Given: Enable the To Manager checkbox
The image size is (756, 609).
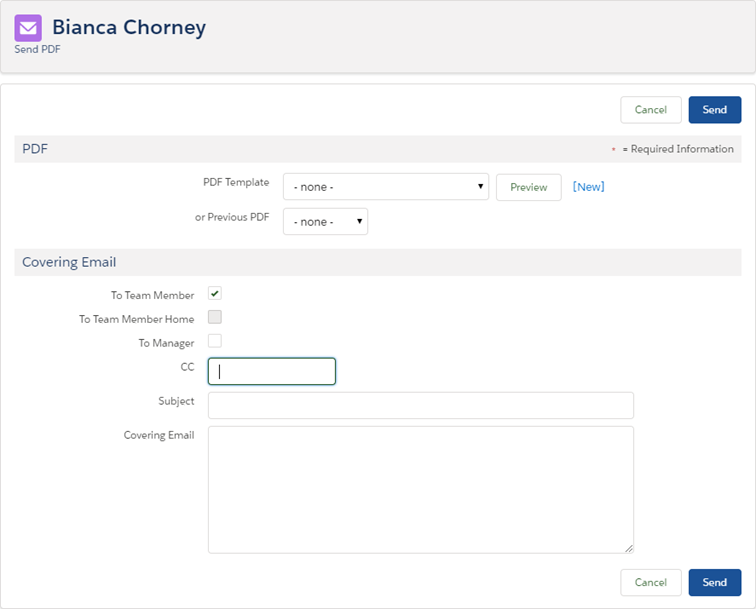Looking at the screenshot, I should [215, 341].
